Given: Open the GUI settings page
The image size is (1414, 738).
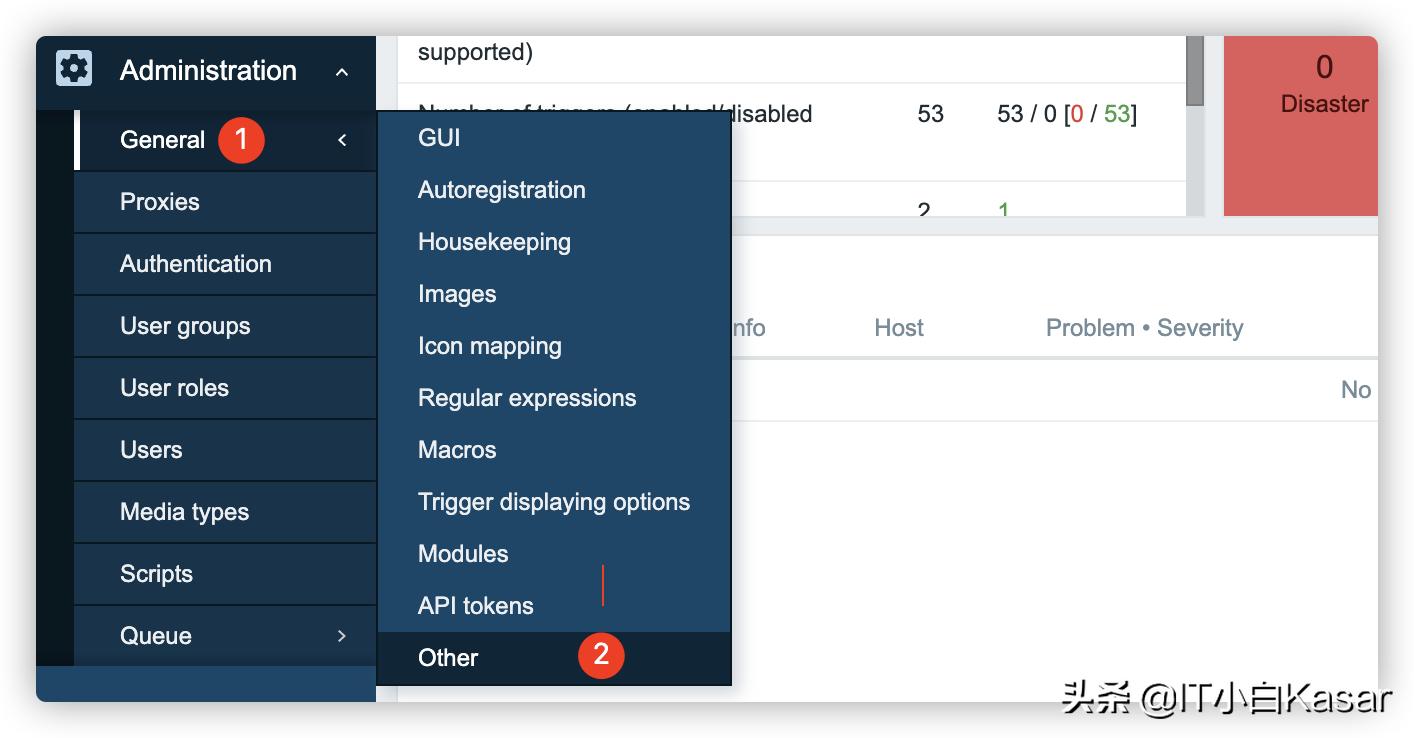Looking at the screenshot, I should pos(438,137).
